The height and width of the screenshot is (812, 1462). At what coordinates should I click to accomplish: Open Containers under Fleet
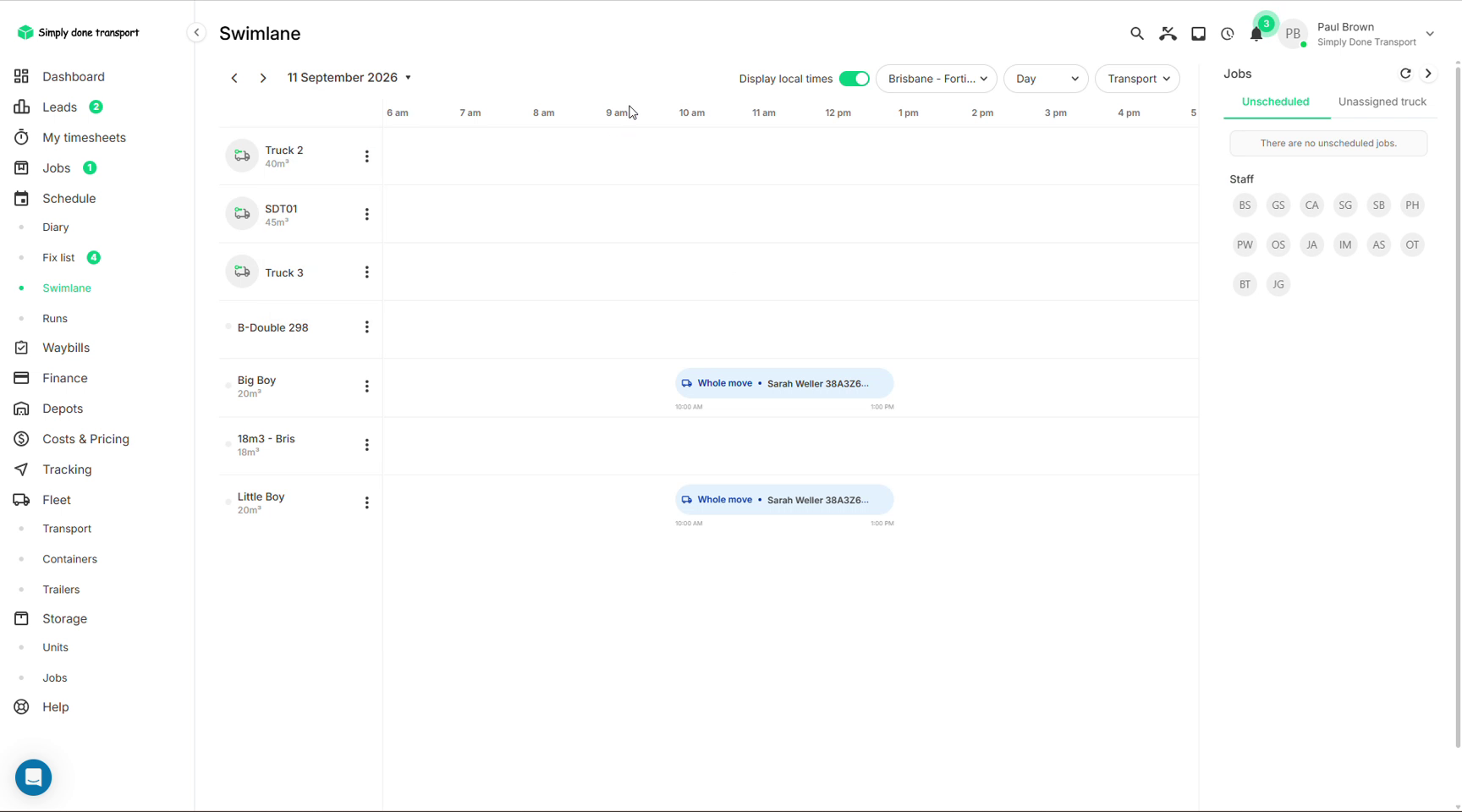click(69, 559)
